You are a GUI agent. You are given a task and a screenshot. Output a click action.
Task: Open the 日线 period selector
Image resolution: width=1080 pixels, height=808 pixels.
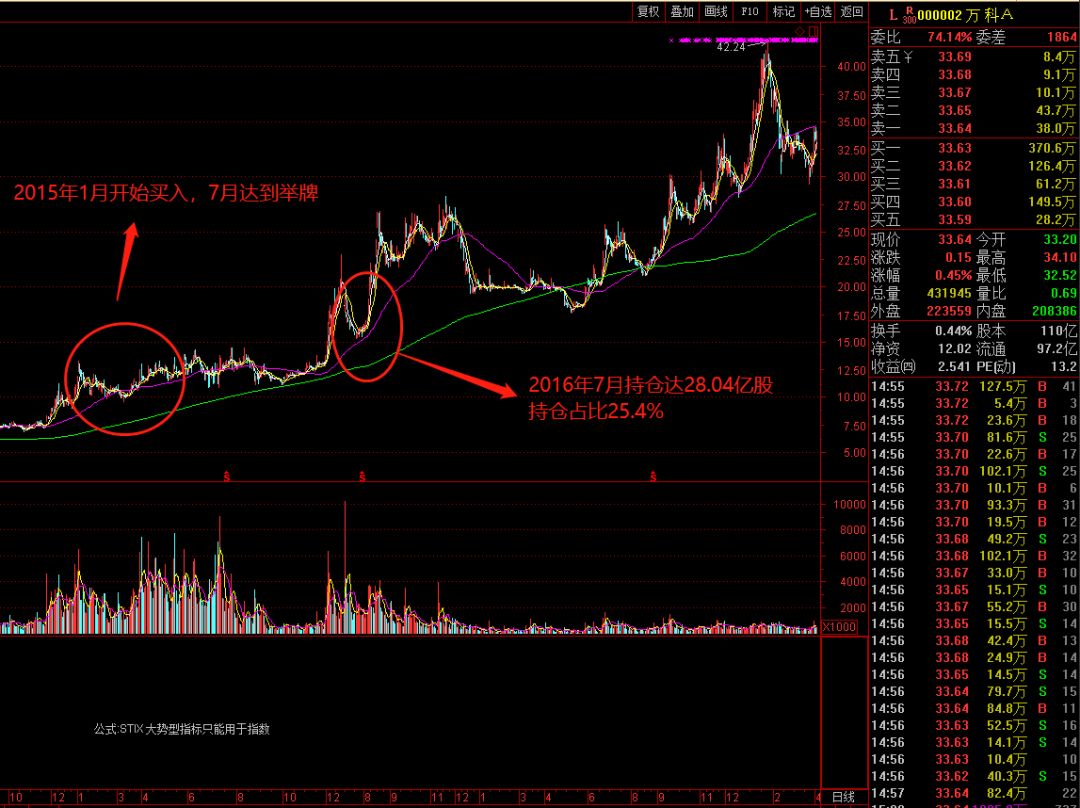[844, 797]
